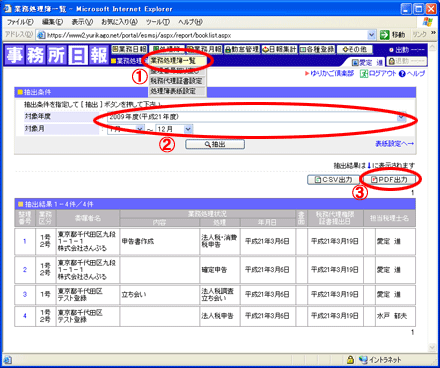Click the 法人税・消費税申告 cell
This screenshot has width=440, height=368.
[220, 242]
